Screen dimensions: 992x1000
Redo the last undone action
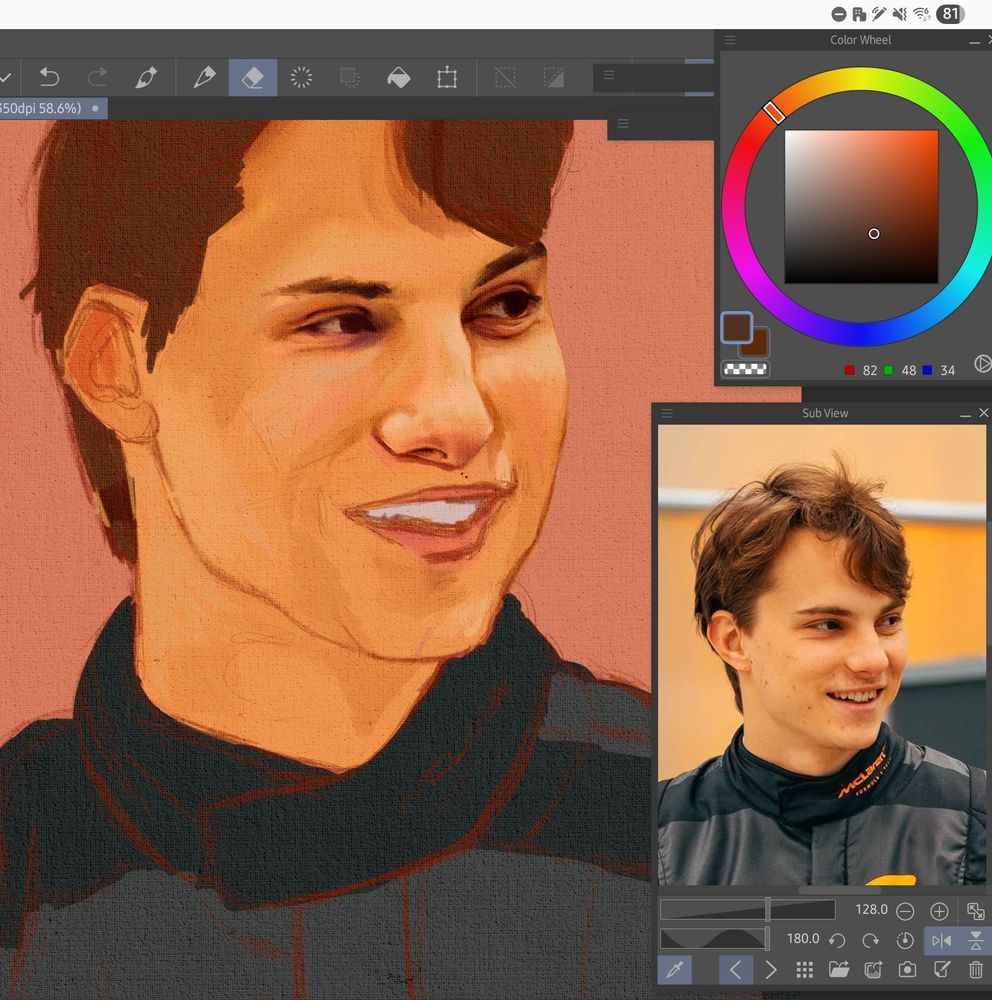pyautogui.click(x=97, y=77)
